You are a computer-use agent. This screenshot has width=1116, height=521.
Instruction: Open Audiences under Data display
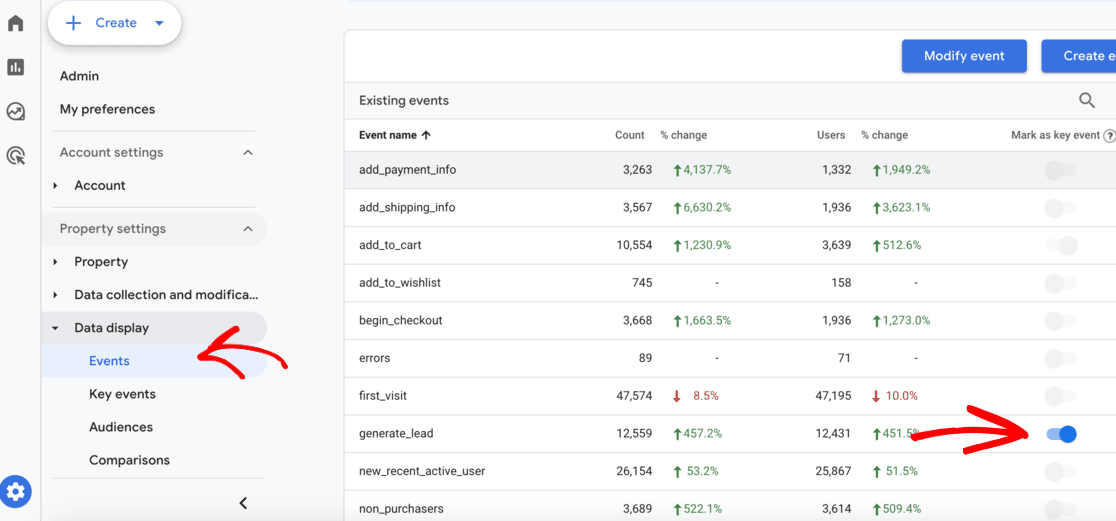[121, 427]
